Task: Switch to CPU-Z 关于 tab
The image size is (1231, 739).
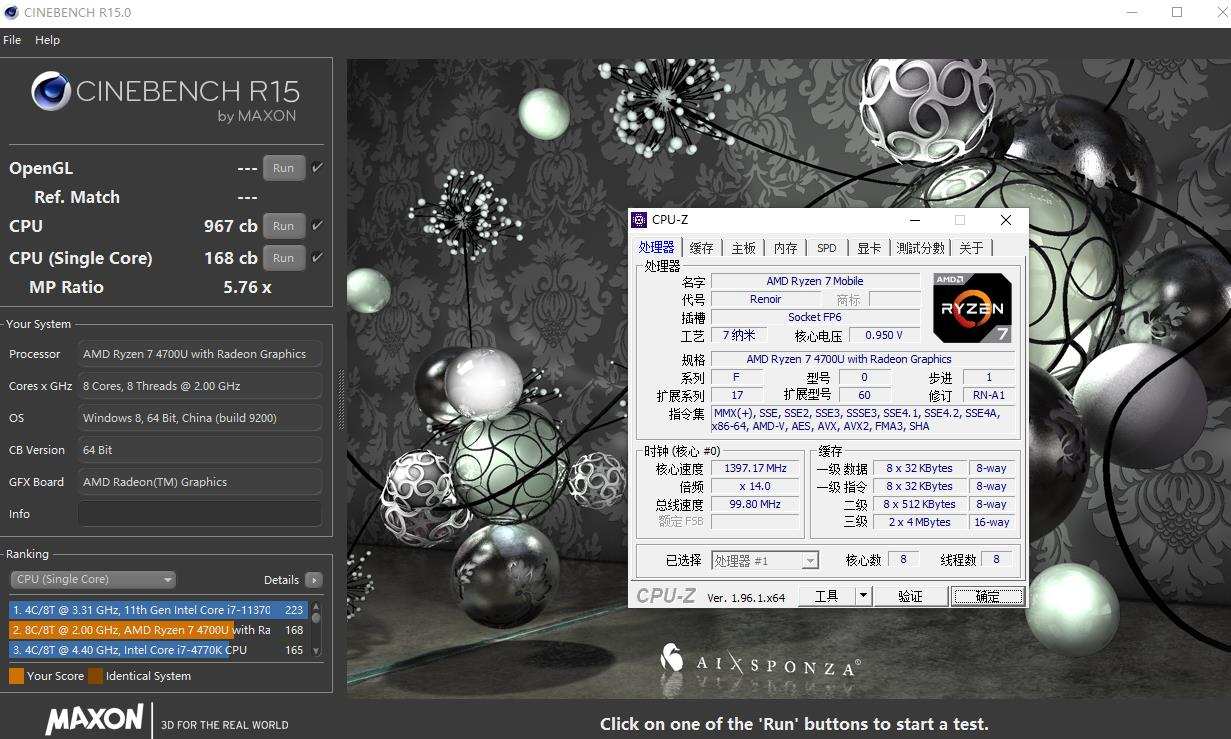Action: 971,248
